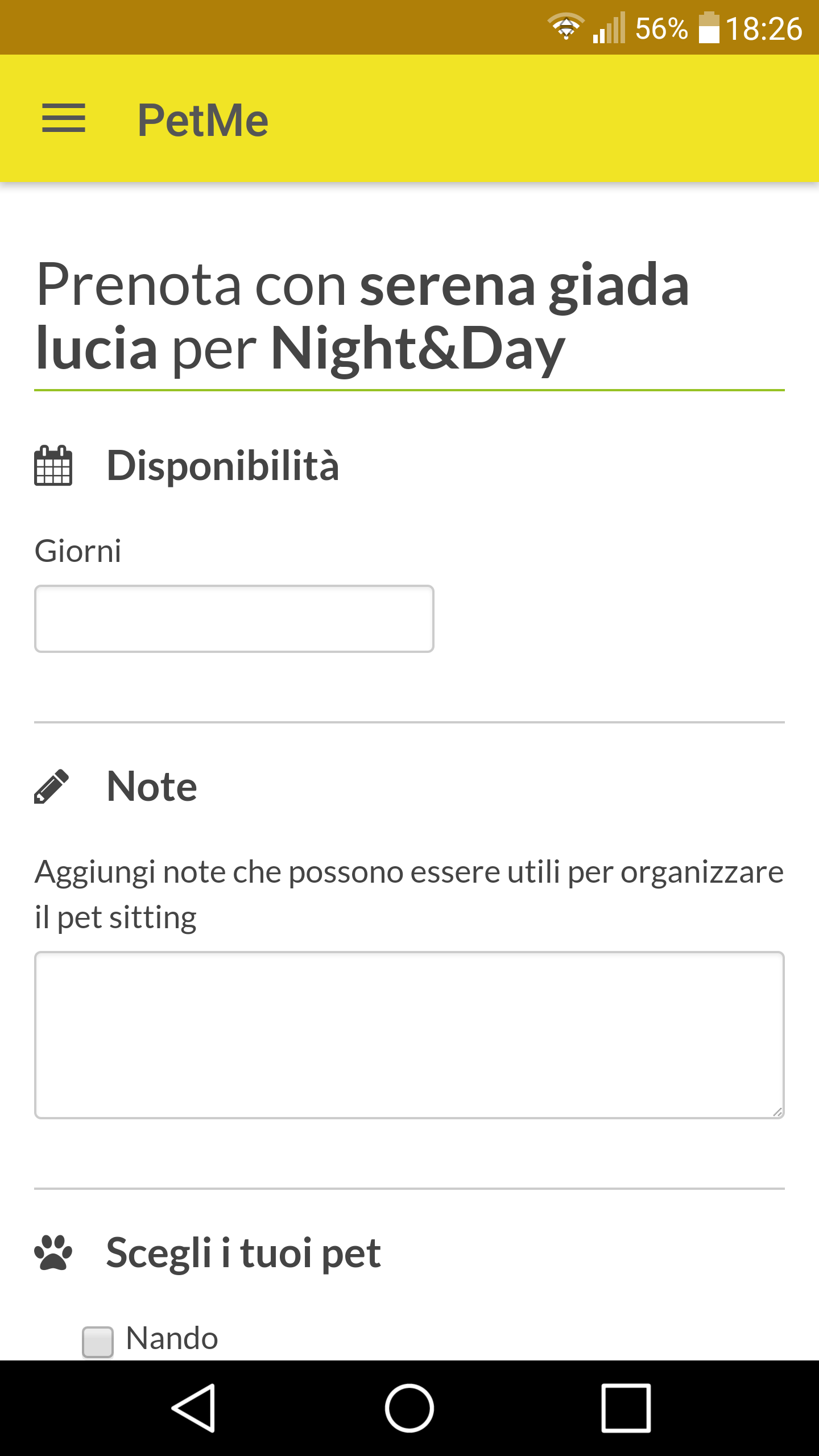Click the PetMe app title
The width and height of the screenshot is (819, 1456).
(x=203, y=120)
